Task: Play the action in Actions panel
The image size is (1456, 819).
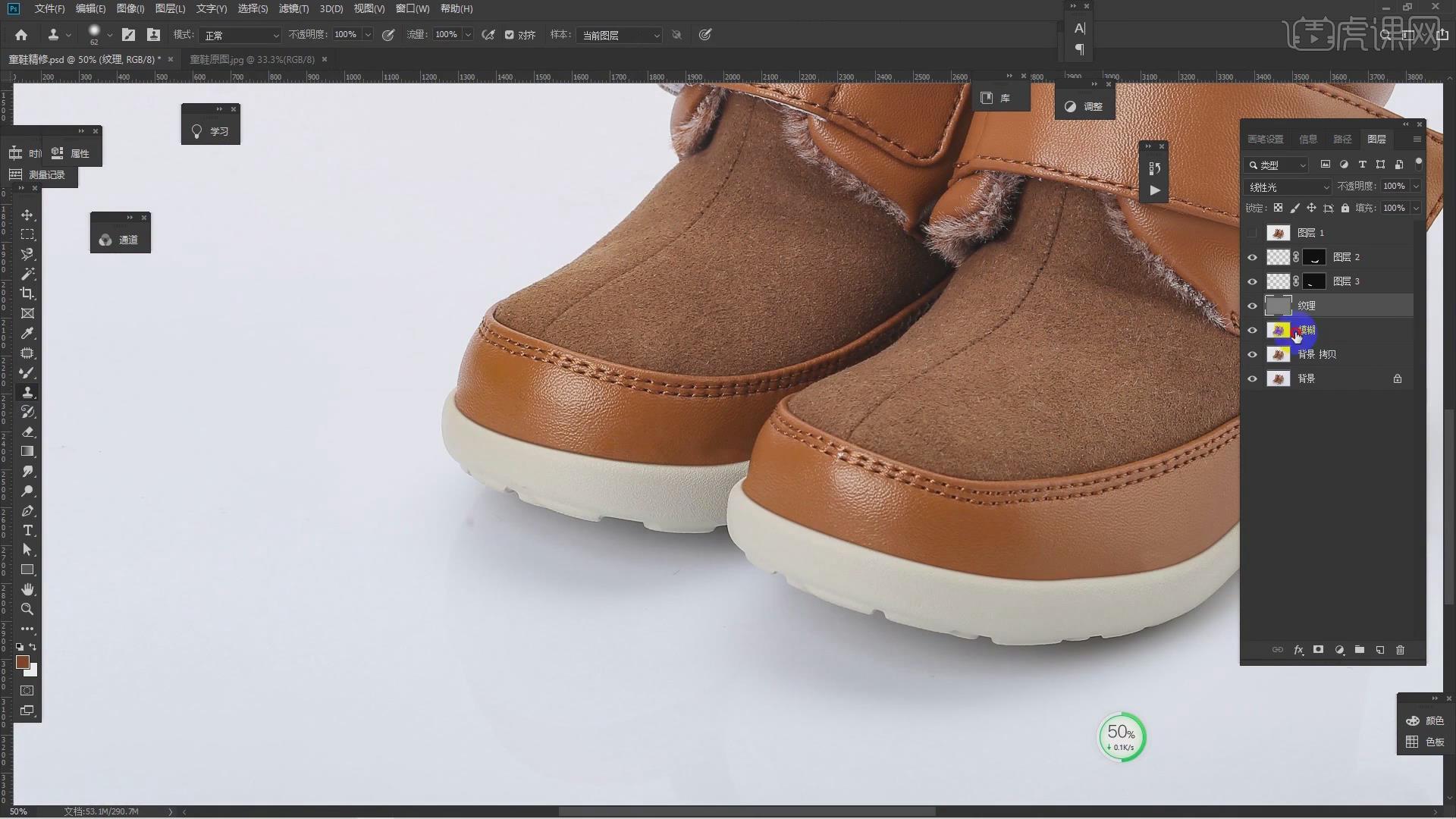Action: [1154, 190]
